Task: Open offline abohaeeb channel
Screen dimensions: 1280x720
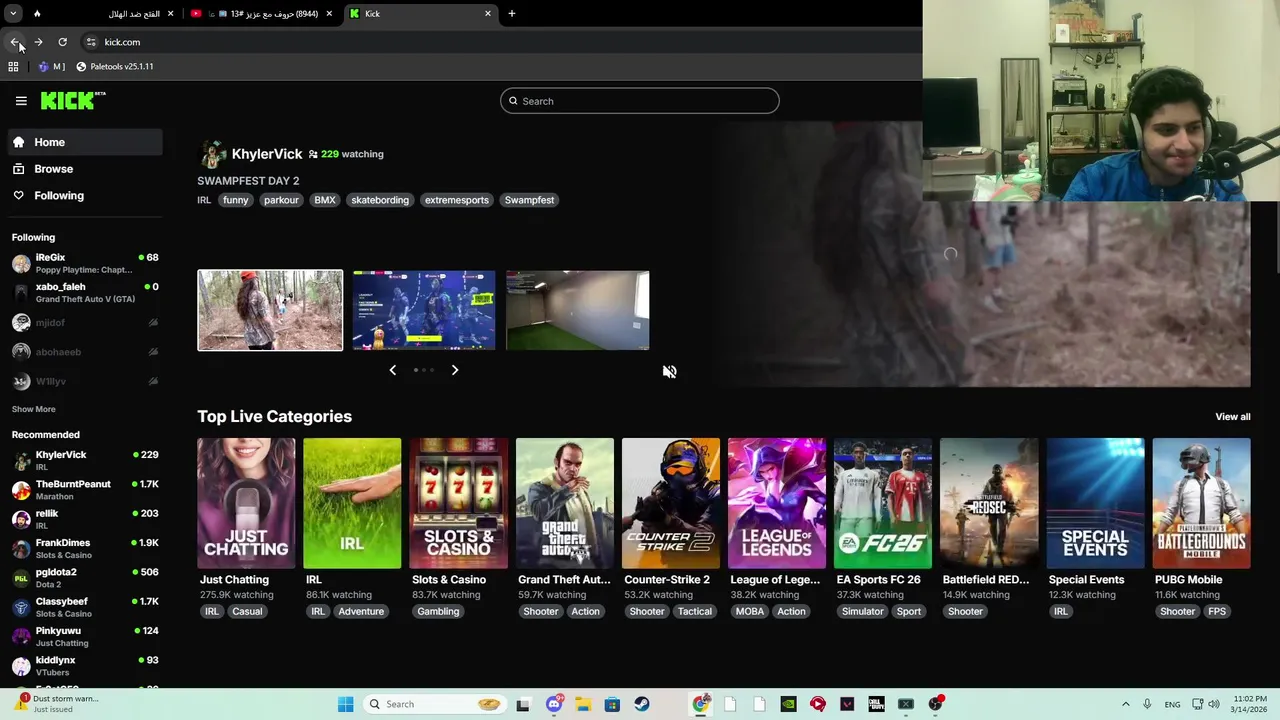Action: point(86,351)
